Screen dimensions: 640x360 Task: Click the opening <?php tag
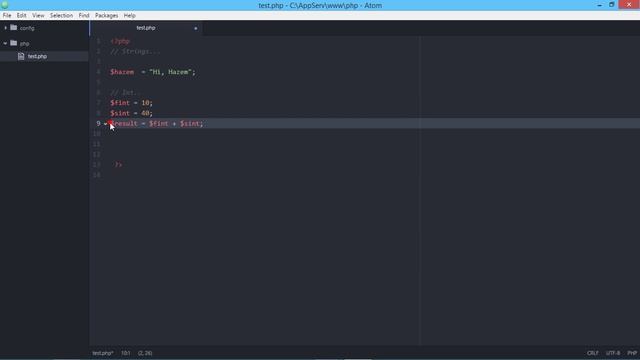(x=120, y=41)
